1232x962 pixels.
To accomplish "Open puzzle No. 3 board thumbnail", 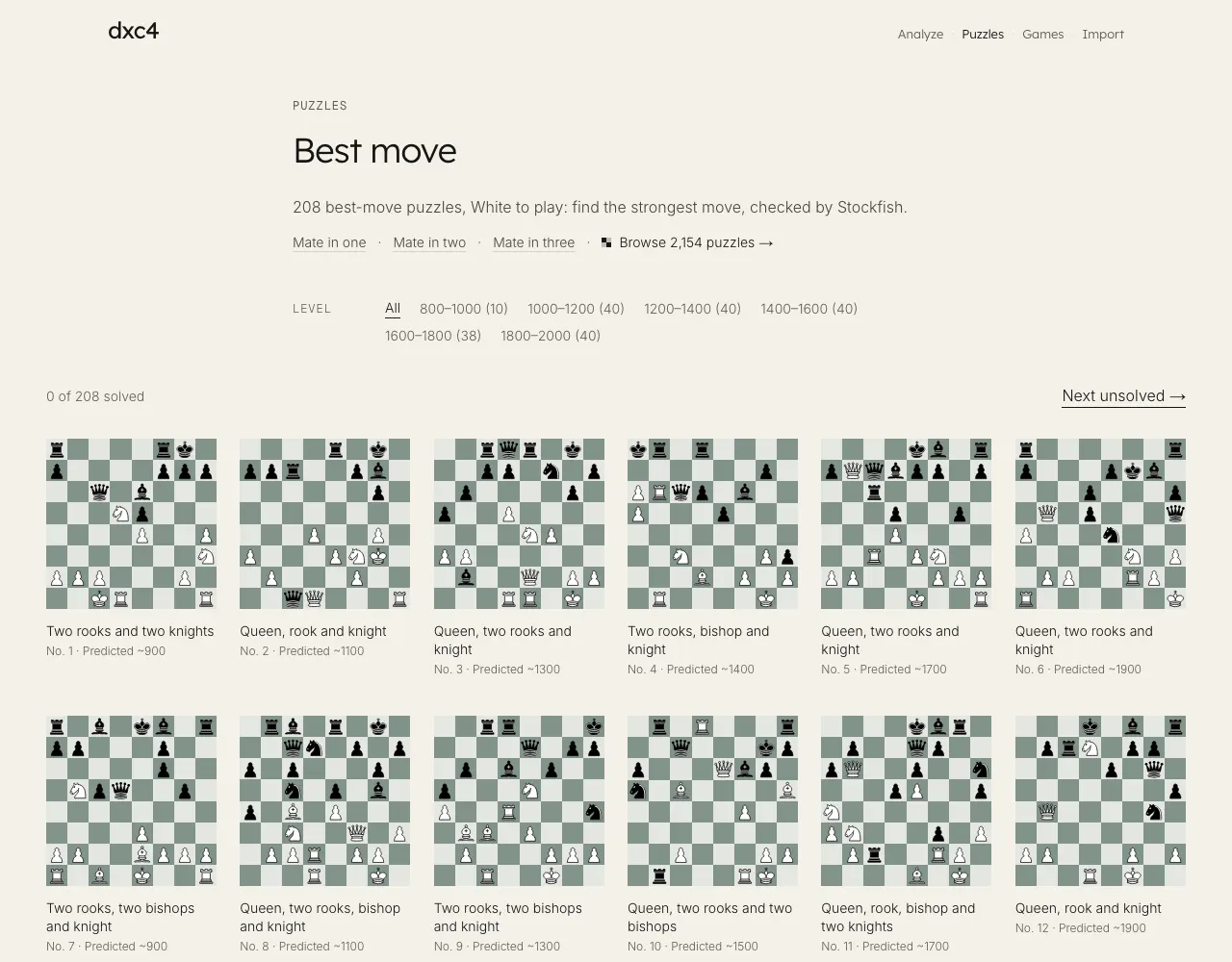I will pyautogui.click(x=519, y=523).
